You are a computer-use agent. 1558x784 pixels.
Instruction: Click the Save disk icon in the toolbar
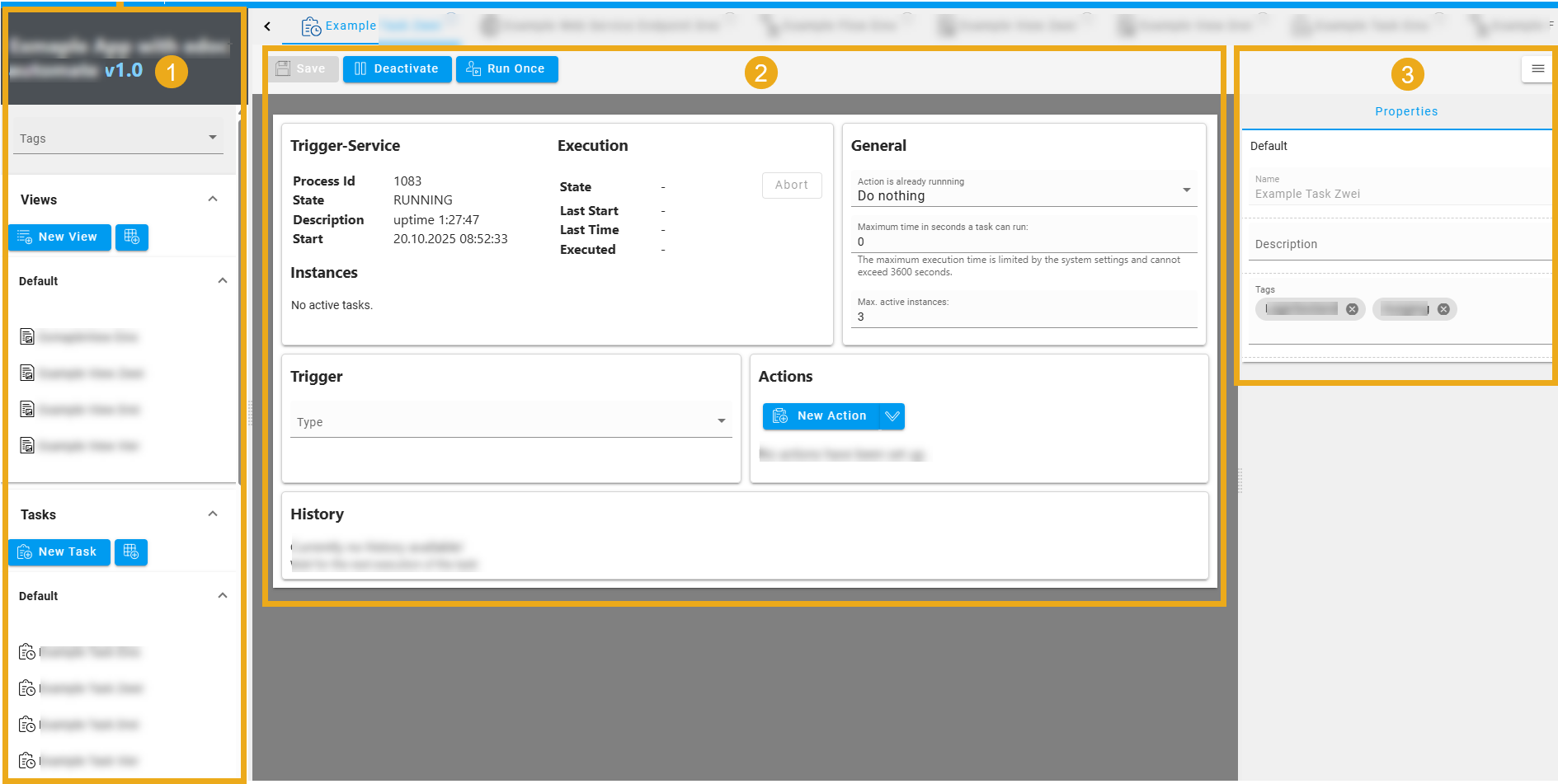pos(283,68)
